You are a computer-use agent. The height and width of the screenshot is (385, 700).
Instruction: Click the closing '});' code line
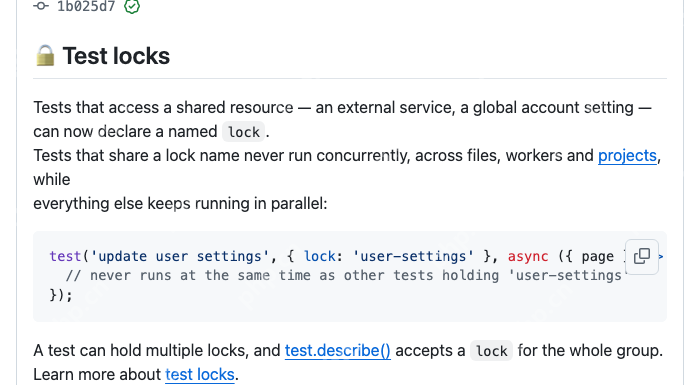pos(61,295)
